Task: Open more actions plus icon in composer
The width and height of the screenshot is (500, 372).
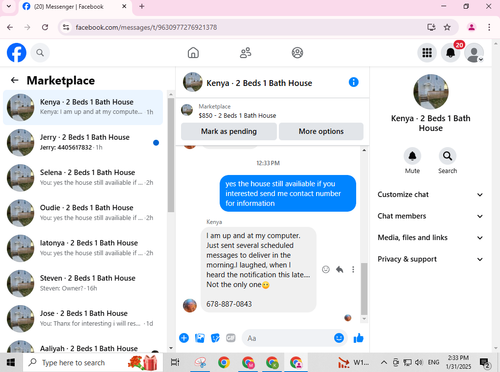Action: pos(184,338)
